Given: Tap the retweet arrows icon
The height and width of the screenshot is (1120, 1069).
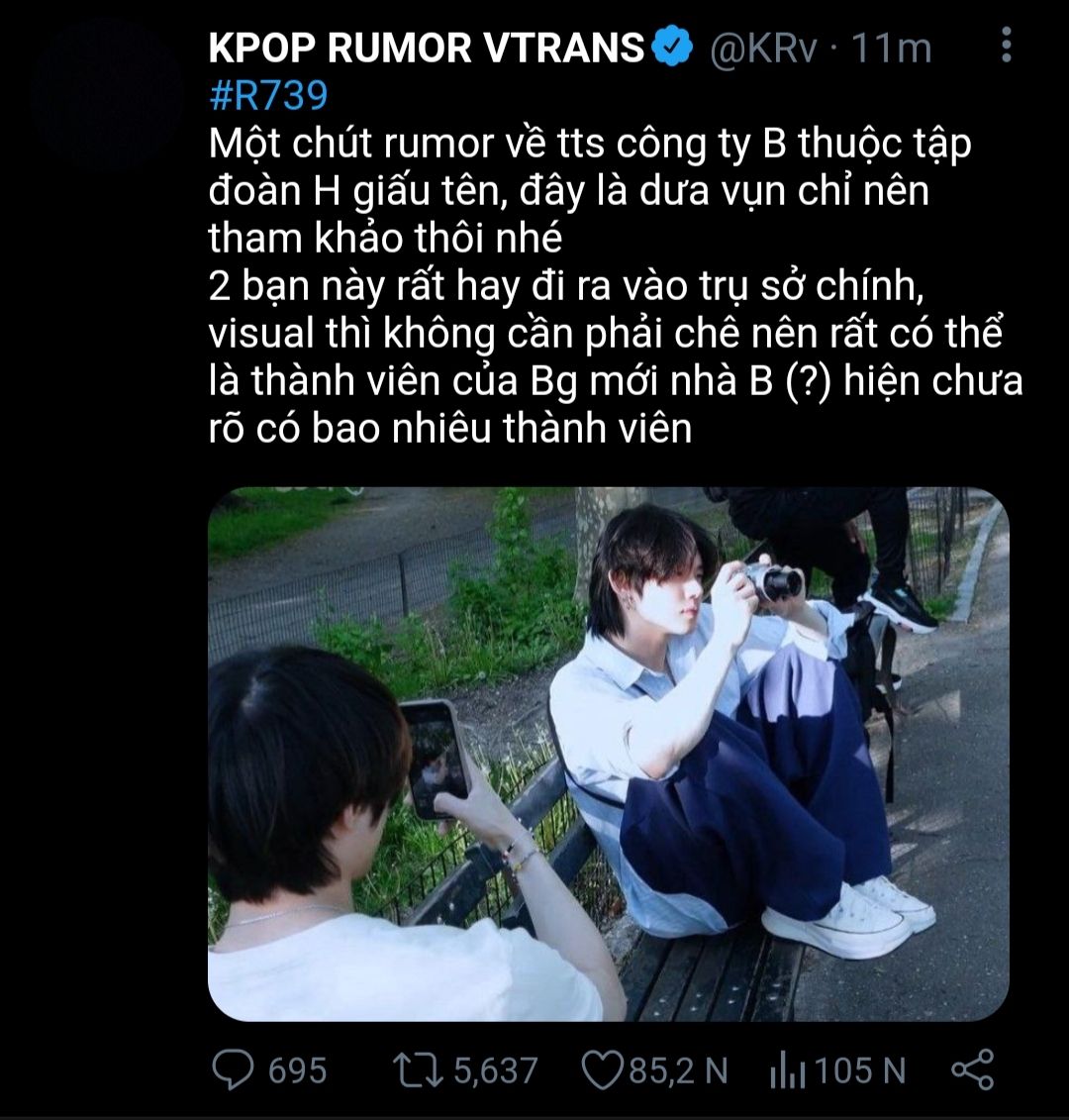Looking at the screenshot, I should click(x=418, y=1070).
